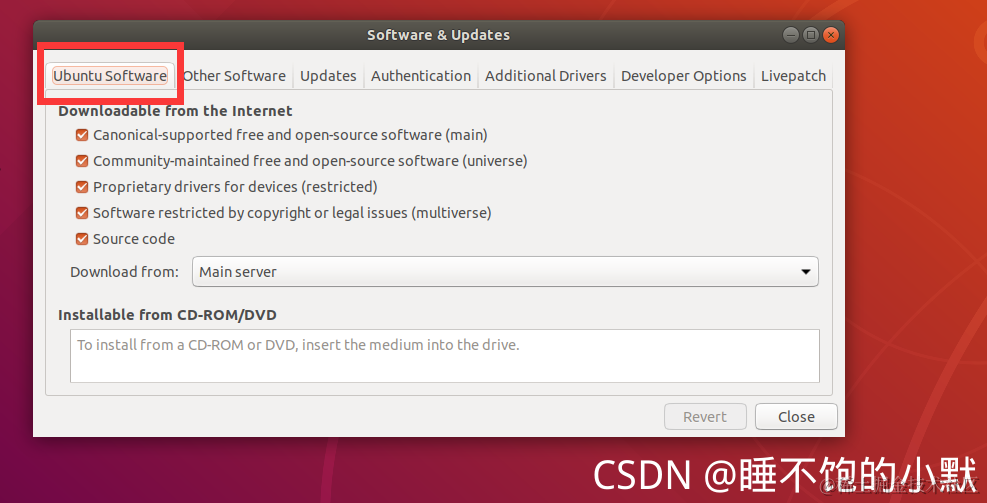Click the 'Installable from CD-ROM/DVD' heading
Viewport: 987px width, 503px height.
click(x=167, y=314)
